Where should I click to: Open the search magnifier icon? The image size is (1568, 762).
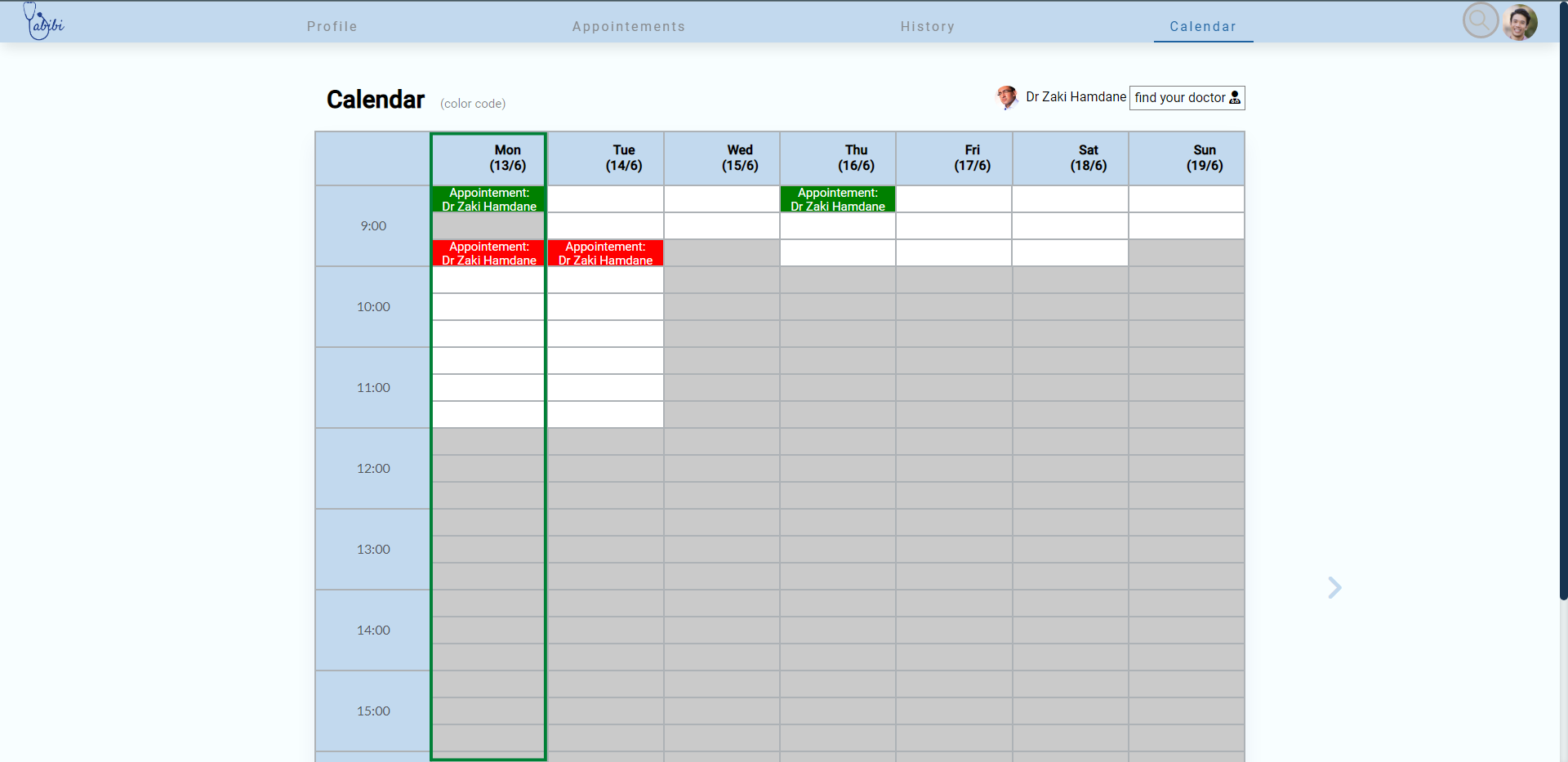(x=1479, y=20)
